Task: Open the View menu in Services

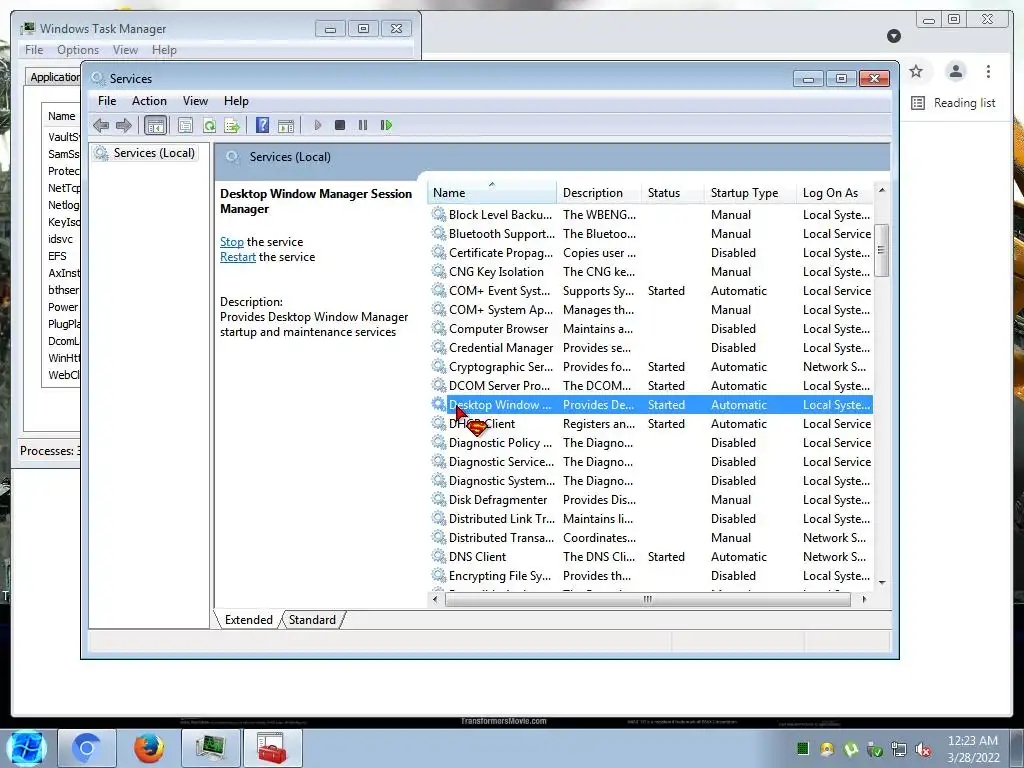Action: (195, 101)
